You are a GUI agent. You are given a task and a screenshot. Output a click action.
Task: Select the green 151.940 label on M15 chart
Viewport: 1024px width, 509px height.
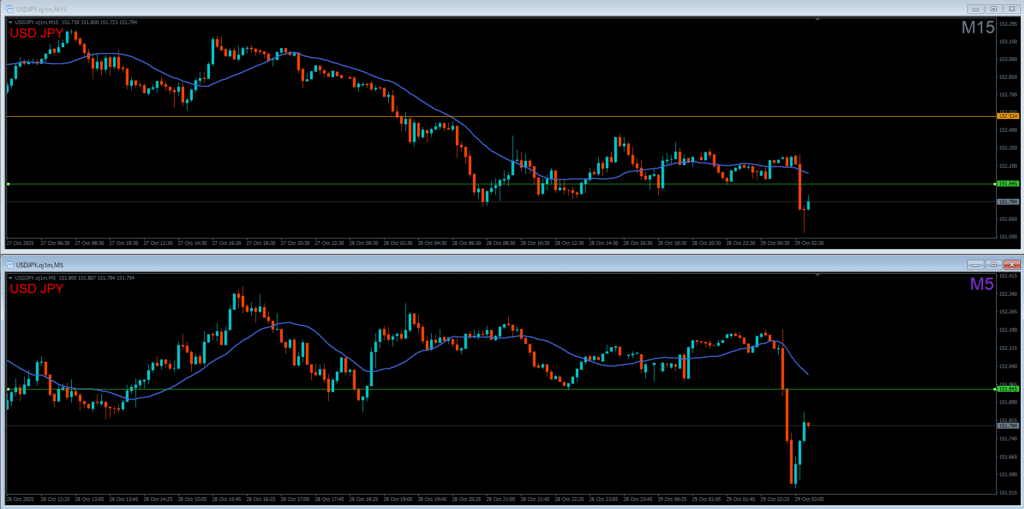(1006, 184)
